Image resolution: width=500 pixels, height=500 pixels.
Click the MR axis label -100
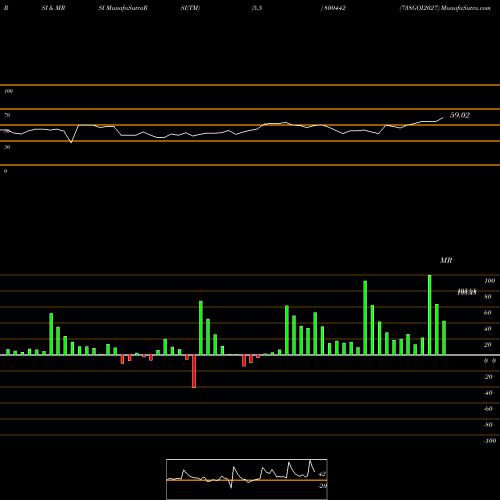tap(490, 441)
